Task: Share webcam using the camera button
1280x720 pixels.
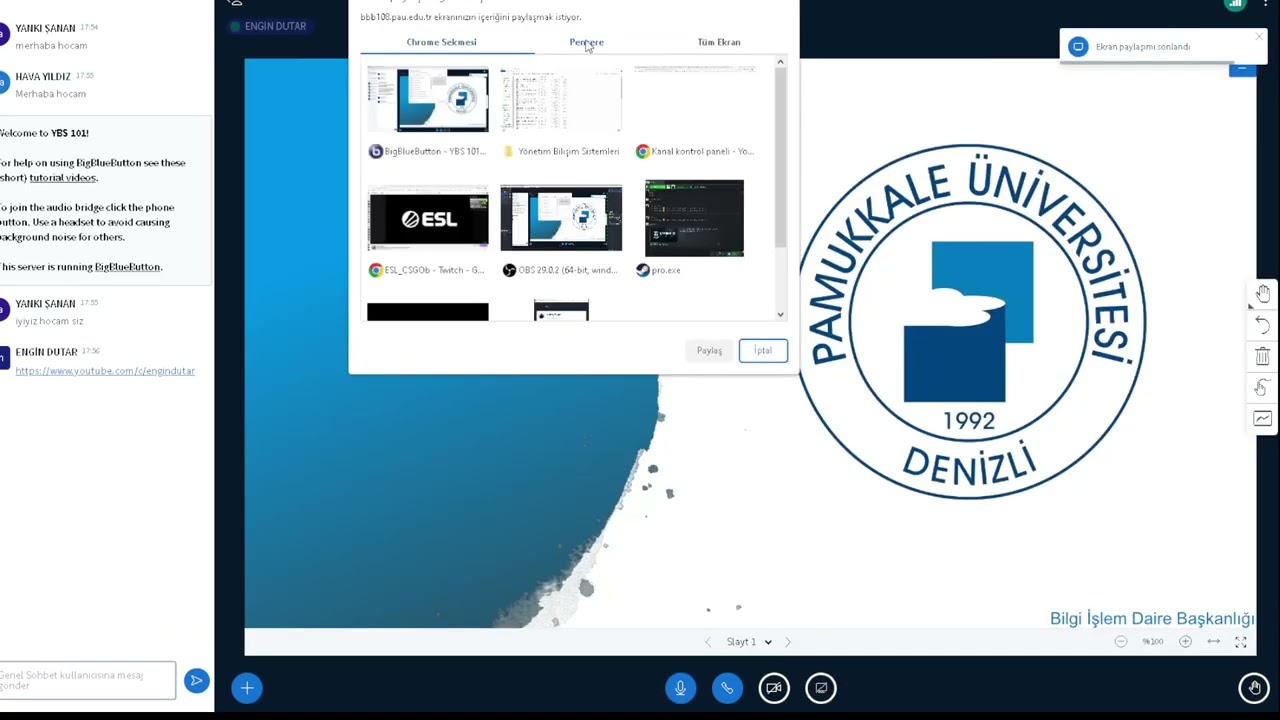Action: [x=774, y=688]
